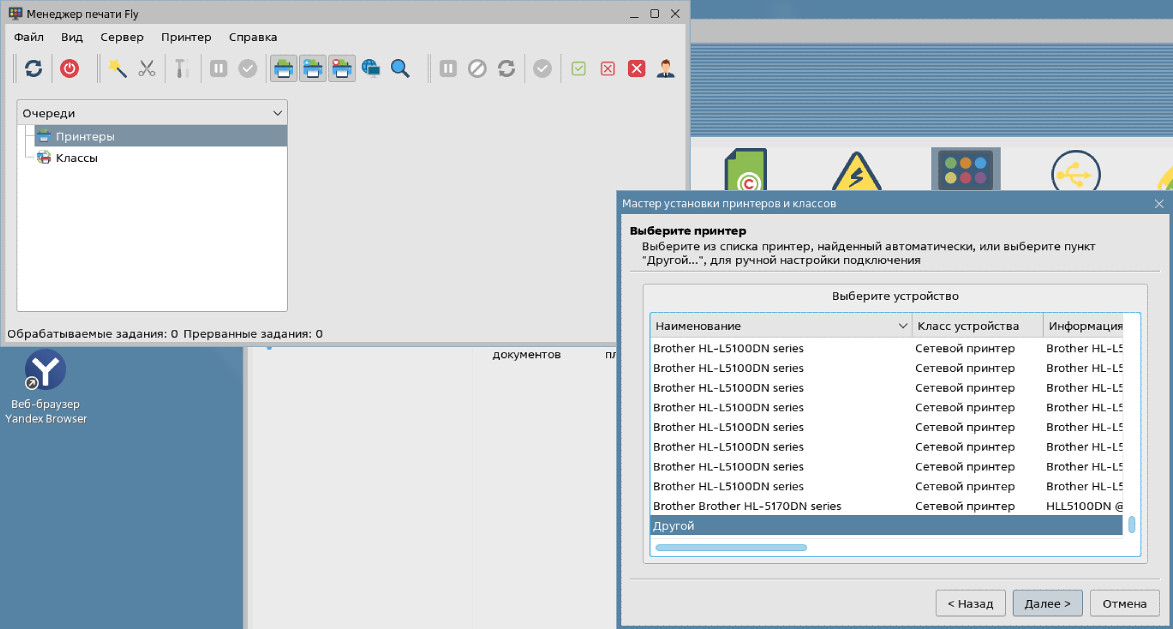Click the scissors icon in the toolbar
This screenshot has height=629, width=1173.
(147, 68)
